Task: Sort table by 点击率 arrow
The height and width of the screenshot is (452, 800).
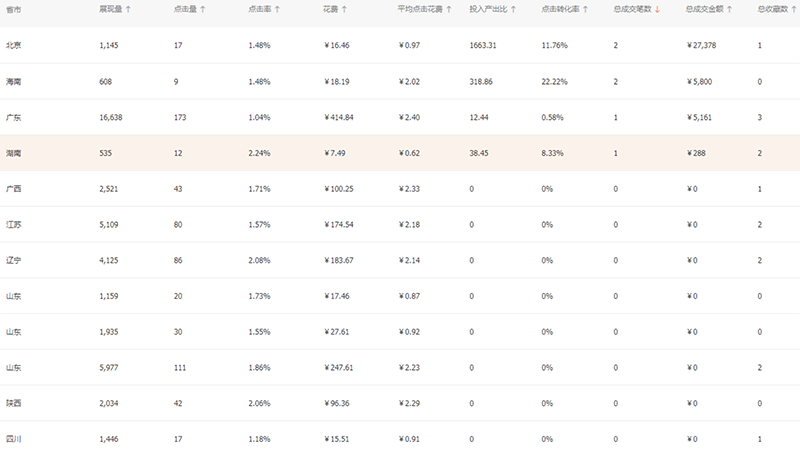Action: pyautogui.click(x=277, y=9)
